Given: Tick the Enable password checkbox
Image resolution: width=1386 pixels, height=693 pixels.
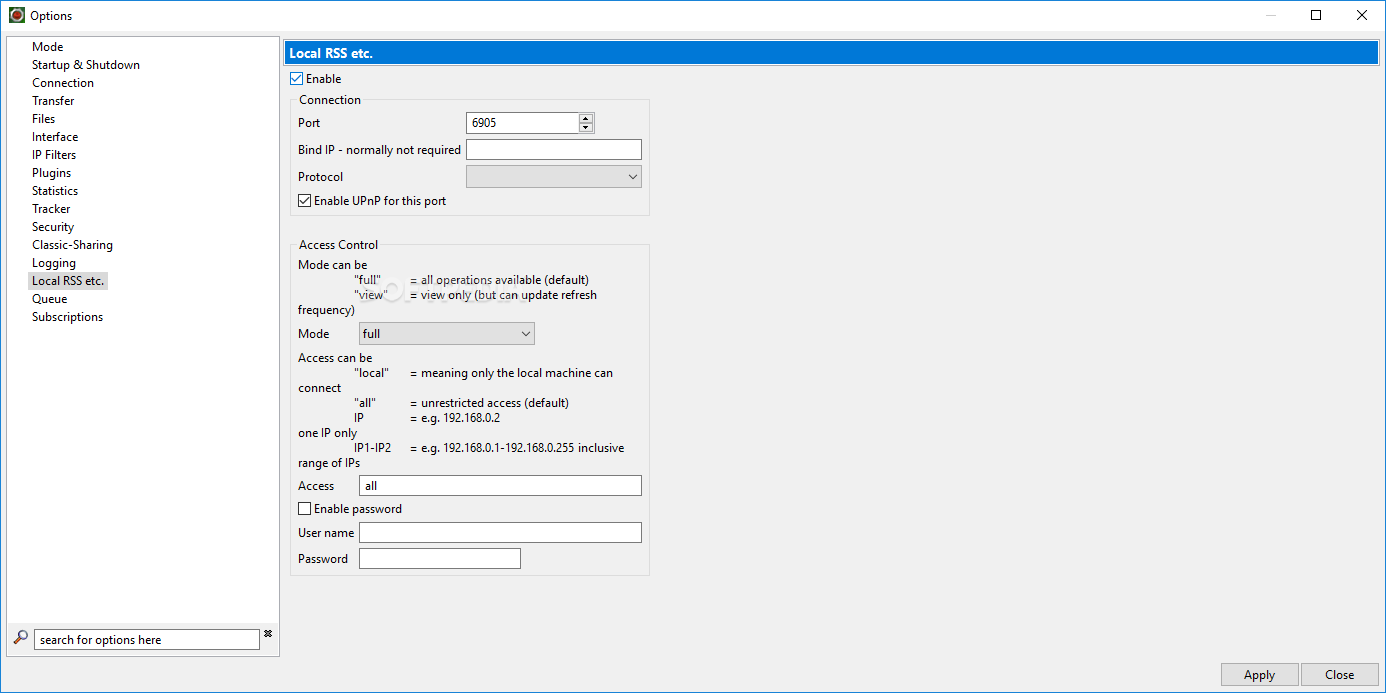Looking at the screenshot, I should point(305,509).
